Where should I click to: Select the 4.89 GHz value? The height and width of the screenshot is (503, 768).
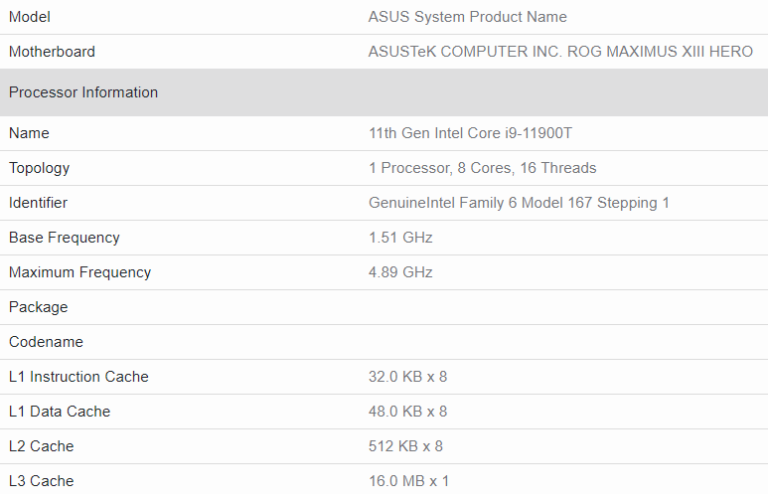pyautogui.click(x=400, y=273)
